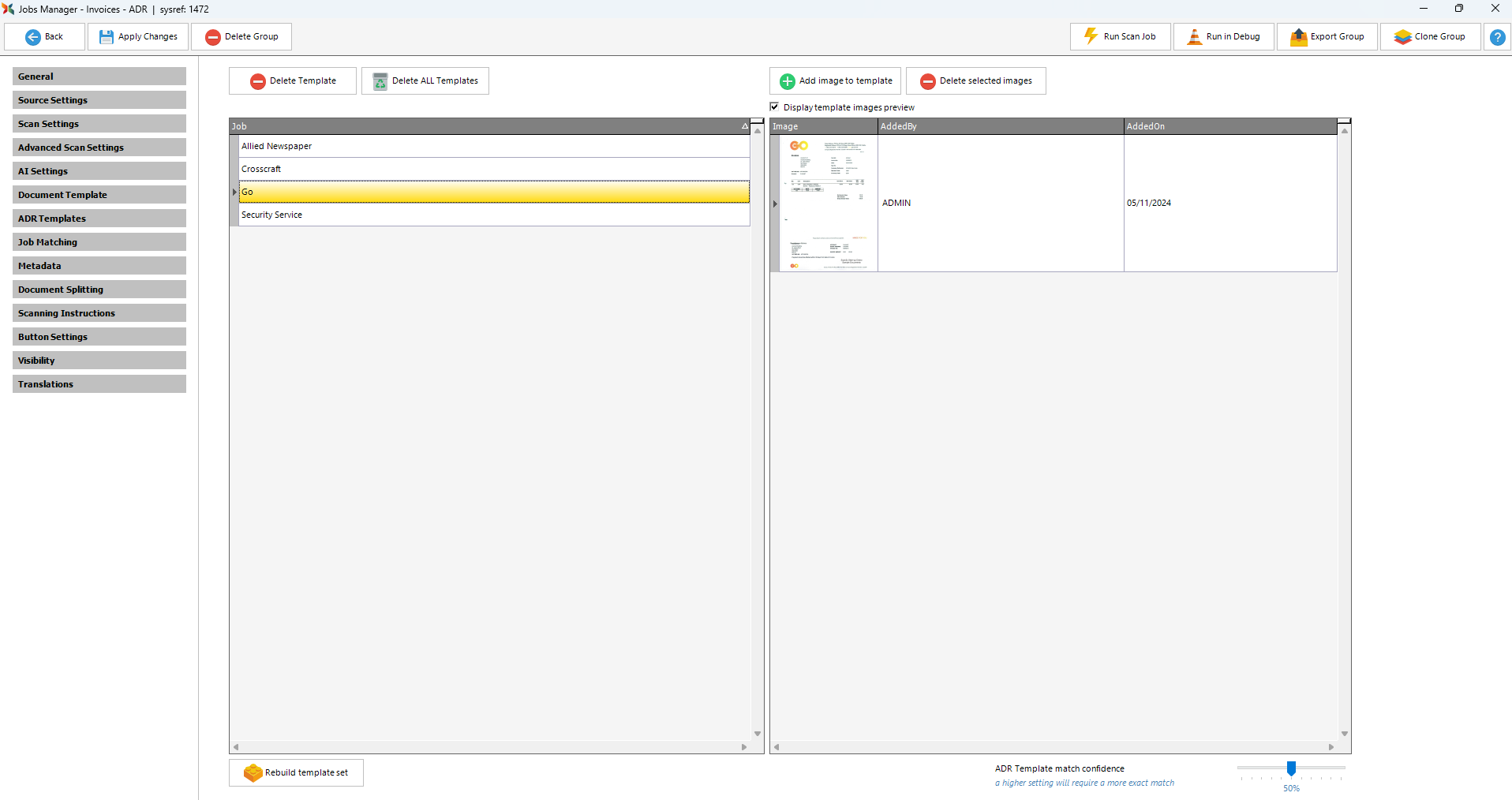Select the Go invoice template thumbnail
The image size is (1512, 800).
(829, 204)
